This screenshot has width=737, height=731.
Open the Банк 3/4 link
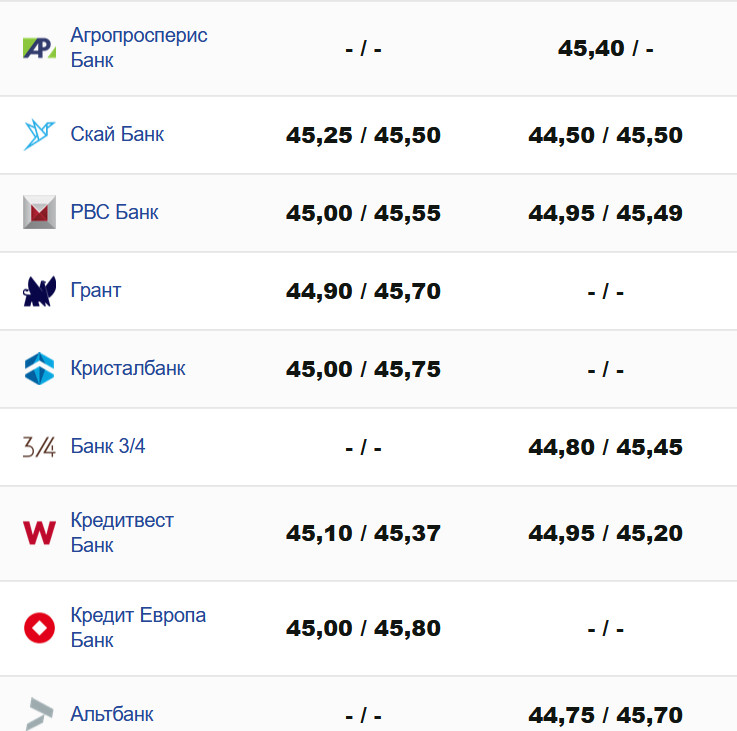[108, 446]
